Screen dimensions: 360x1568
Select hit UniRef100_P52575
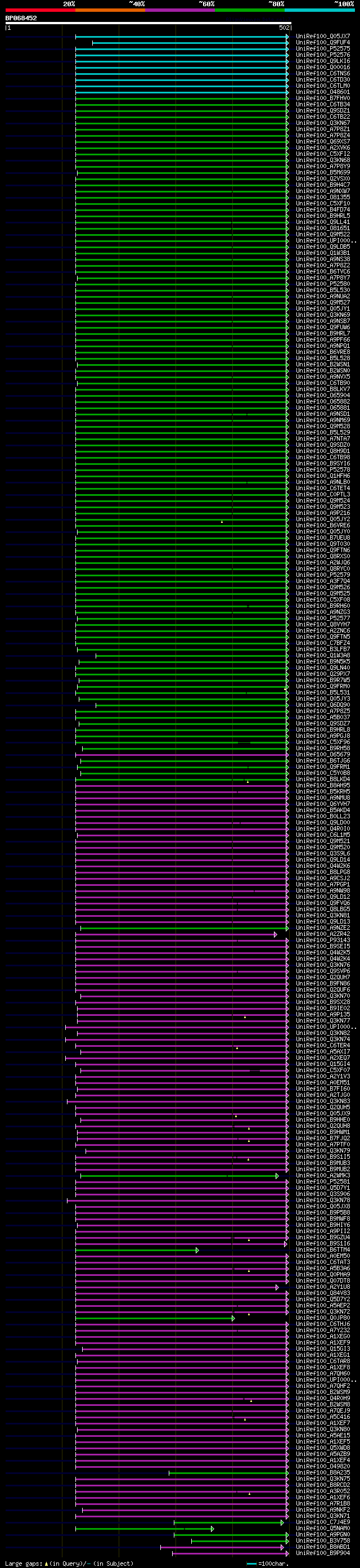pos(323,49)
